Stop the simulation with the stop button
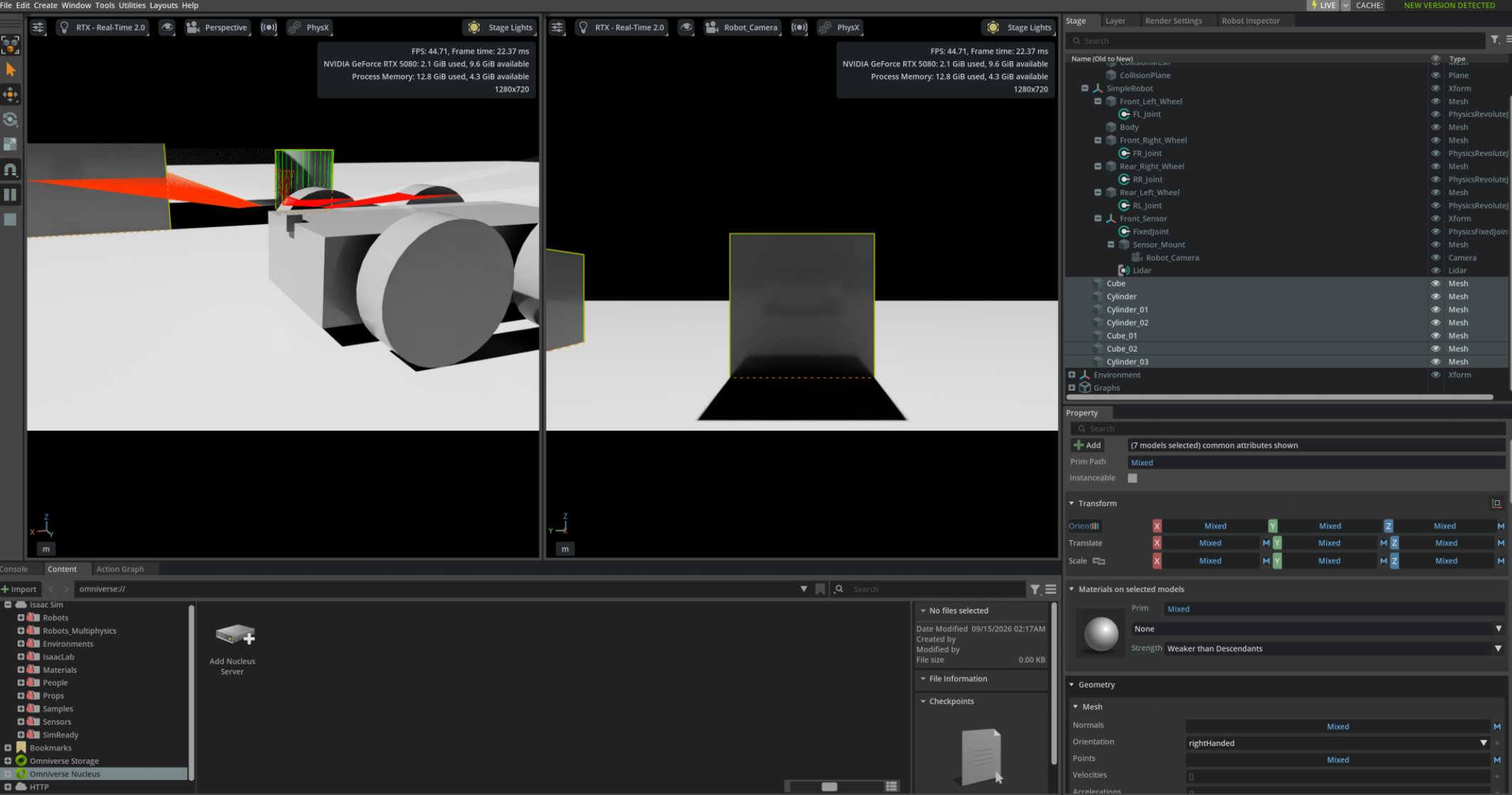This screenshot has width=1512, height=795. pos(10,219)
